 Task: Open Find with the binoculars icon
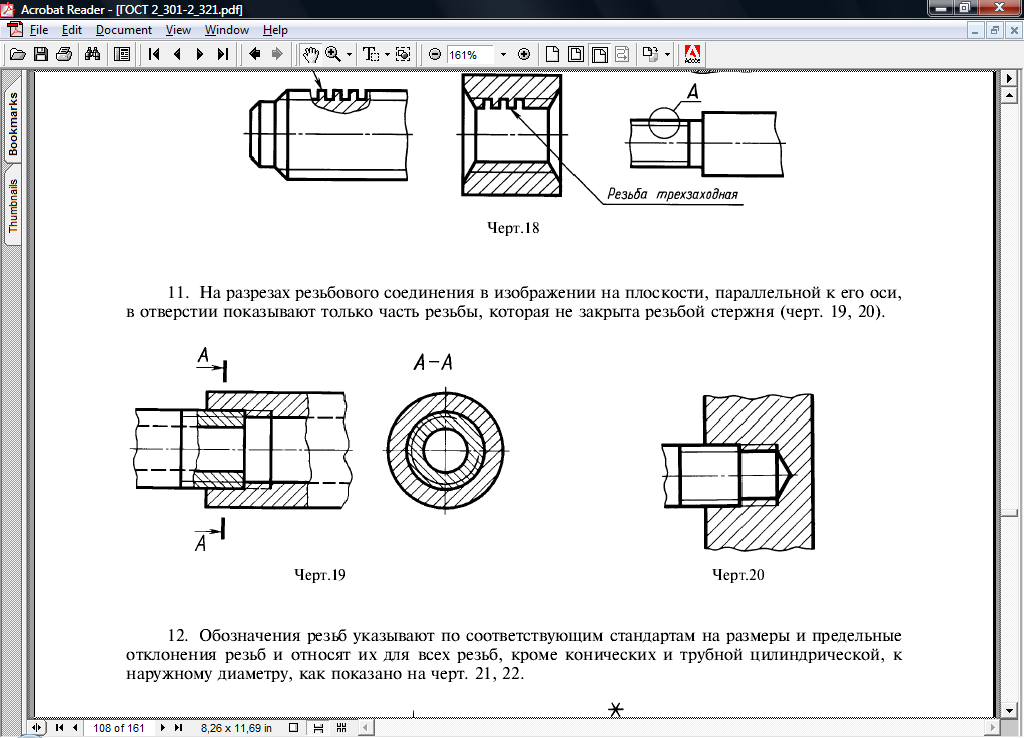(92, 54)
